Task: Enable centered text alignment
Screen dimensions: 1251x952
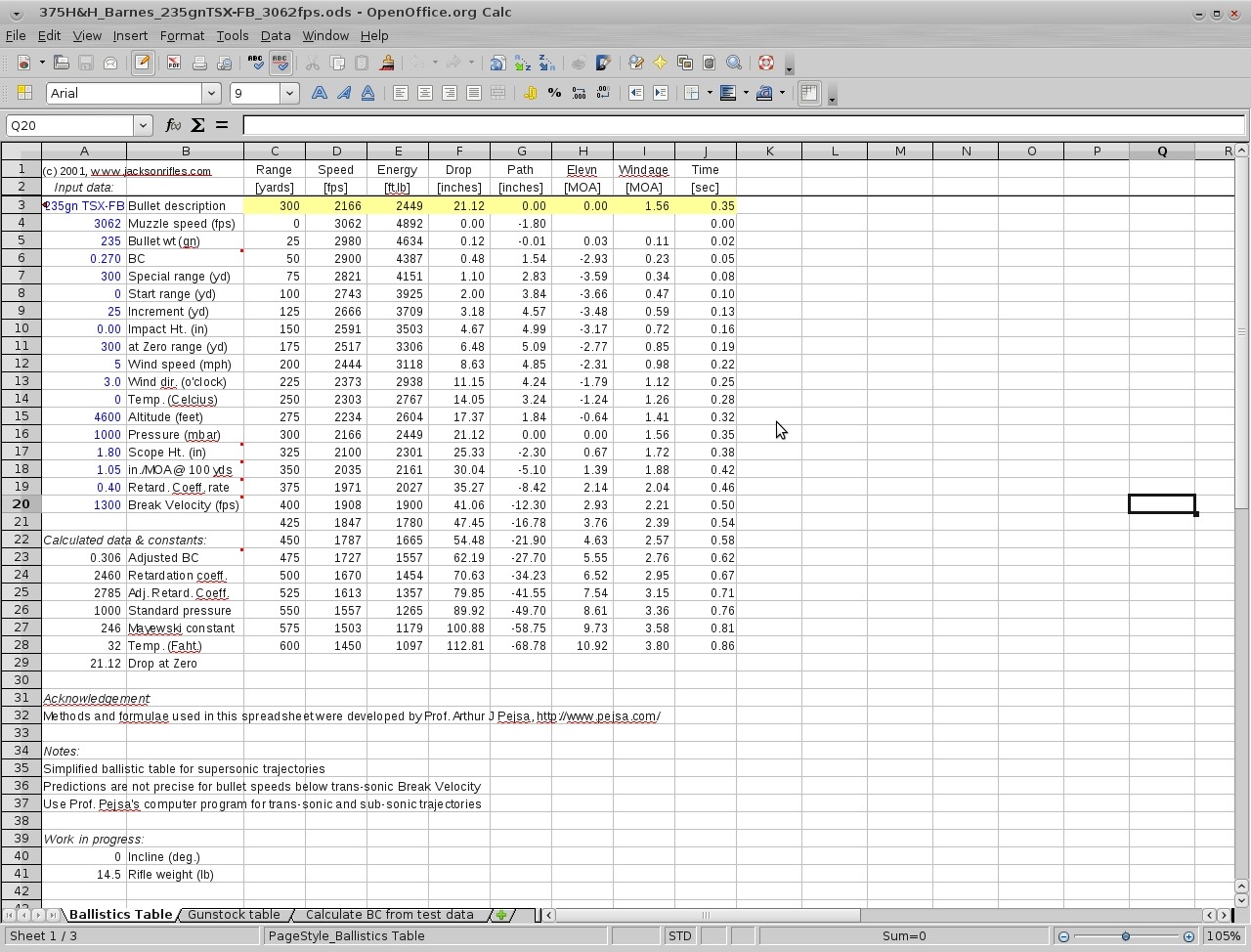Action: pos(425,93)
